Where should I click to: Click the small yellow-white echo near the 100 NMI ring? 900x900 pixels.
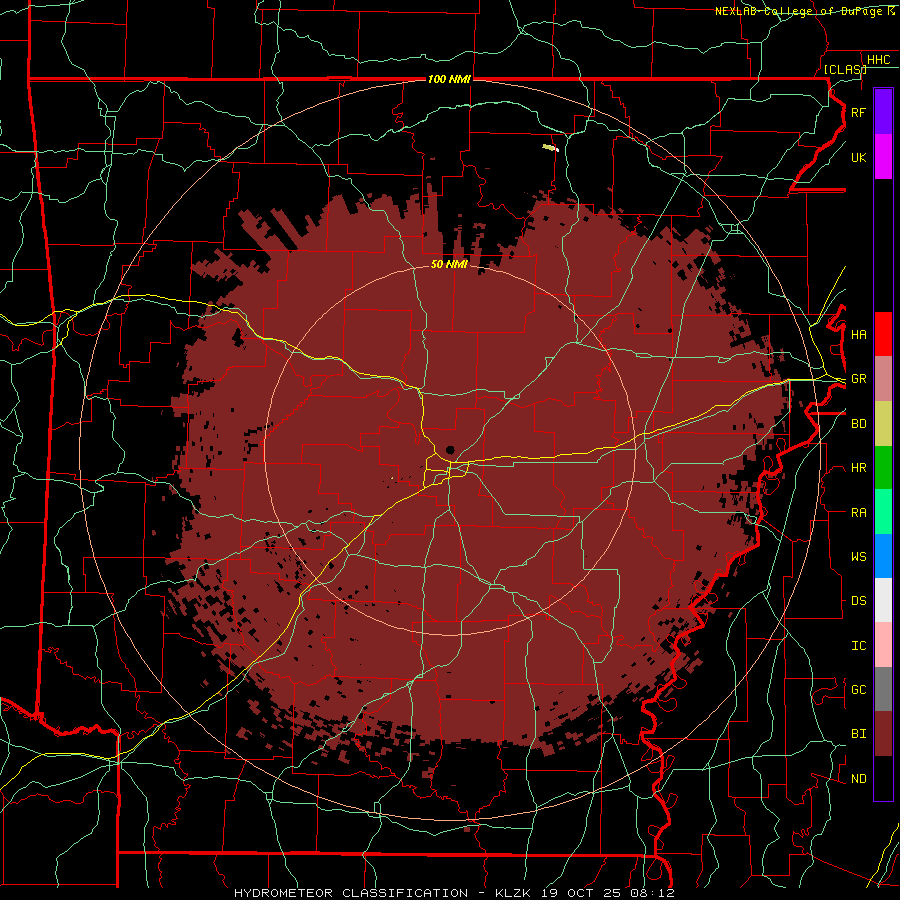pyautogui.click(x=550, y=148)
